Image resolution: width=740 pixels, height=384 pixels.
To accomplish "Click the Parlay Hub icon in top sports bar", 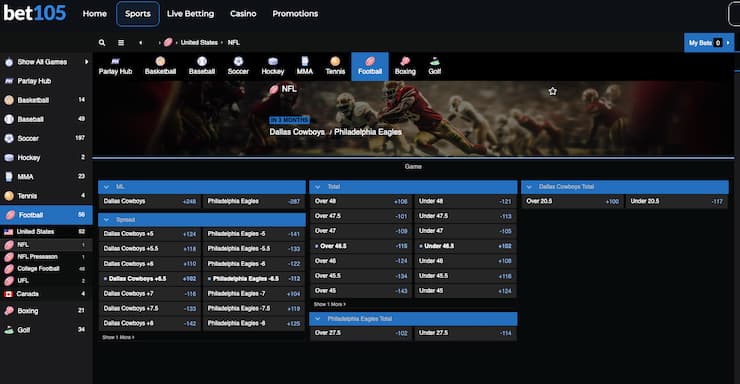I will tap(116, 61).
